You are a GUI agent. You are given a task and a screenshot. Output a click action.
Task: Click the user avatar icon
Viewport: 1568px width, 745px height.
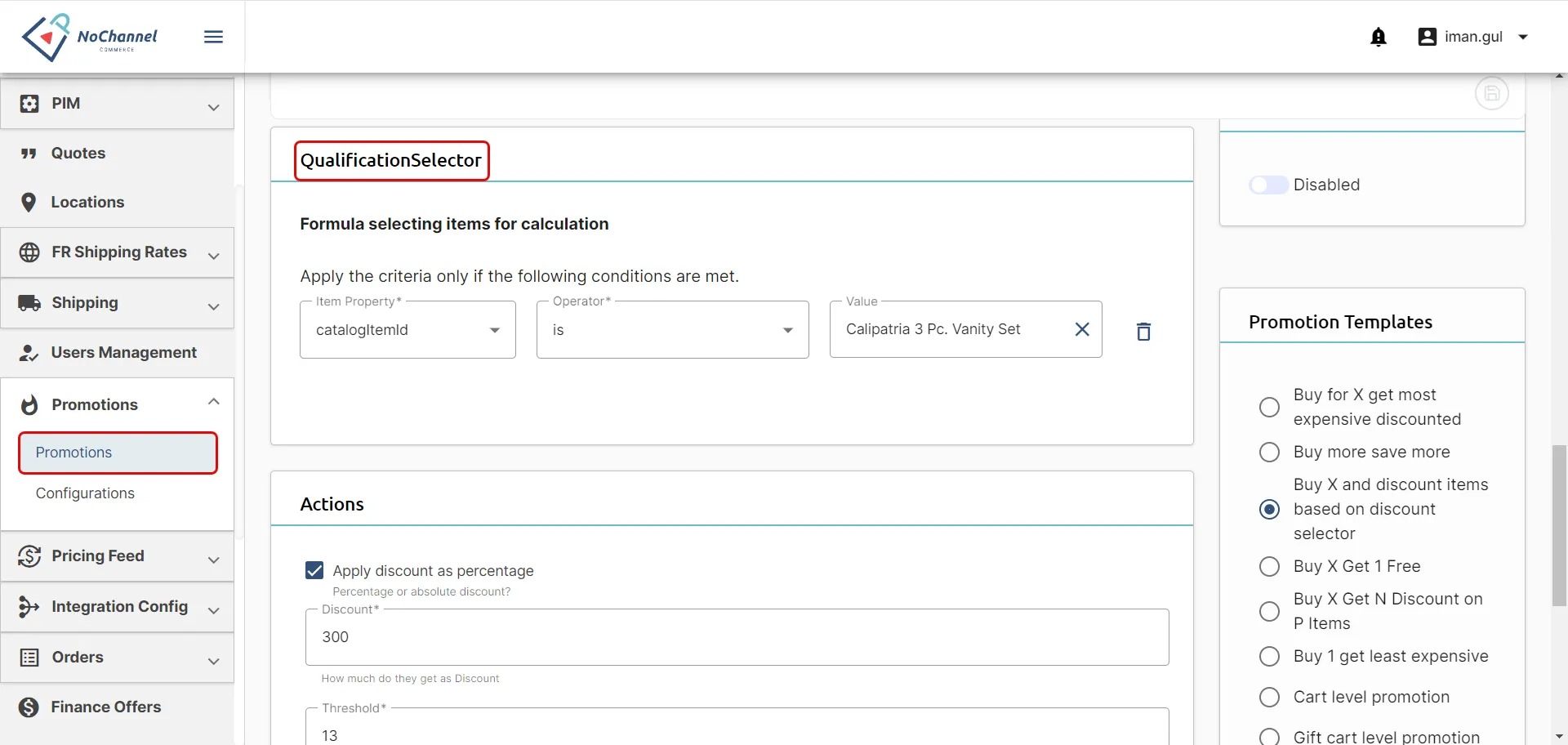tap(1427, 37)
